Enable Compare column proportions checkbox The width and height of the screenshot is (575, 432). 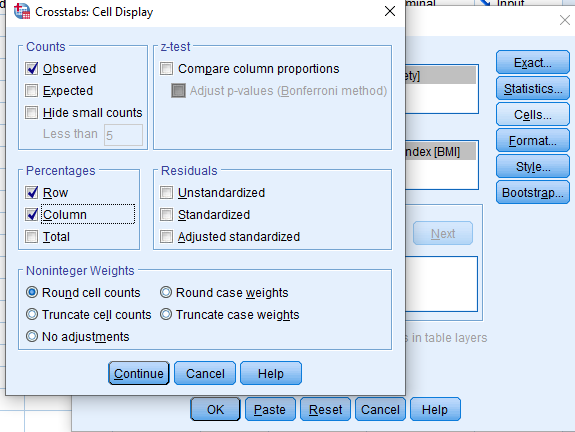[166, 69]
